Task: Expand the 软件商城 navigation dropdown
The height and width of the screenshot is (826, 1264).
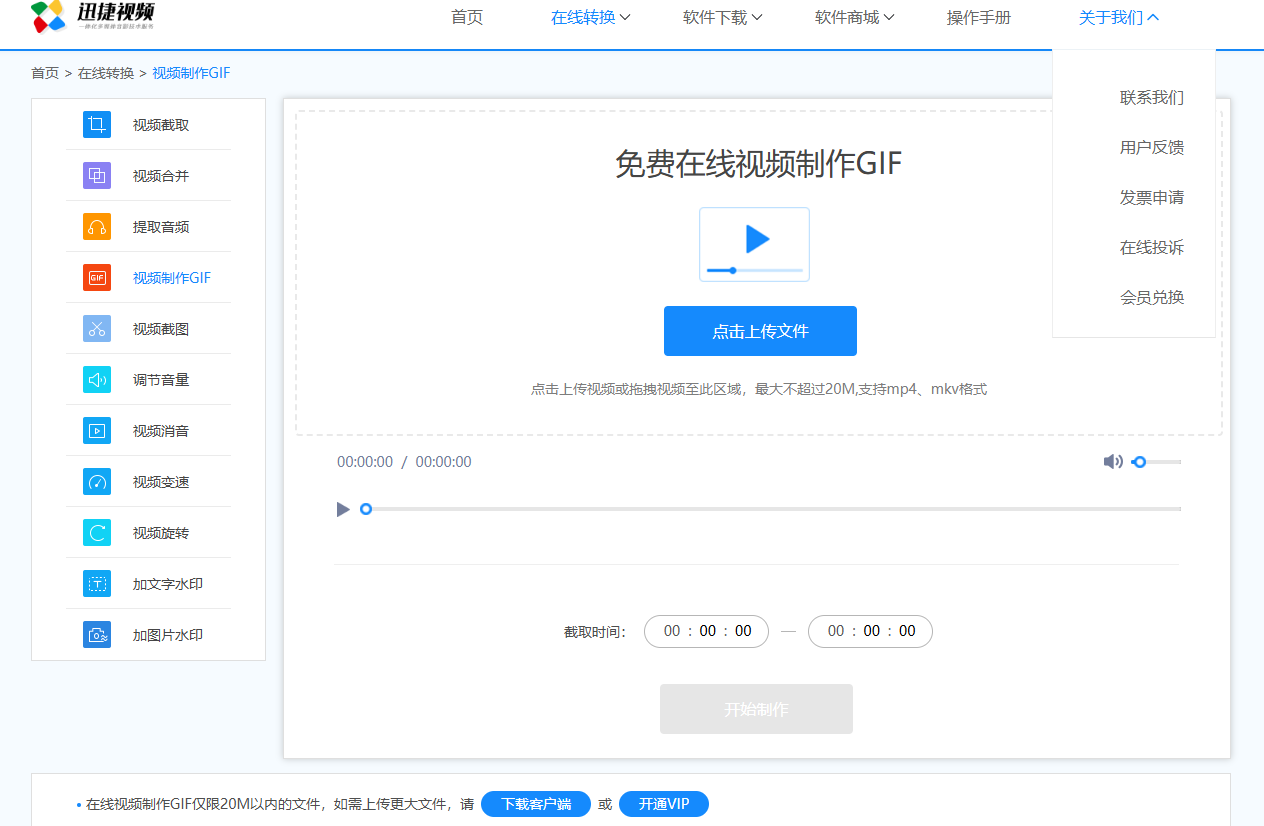Action: coord(854,17)
